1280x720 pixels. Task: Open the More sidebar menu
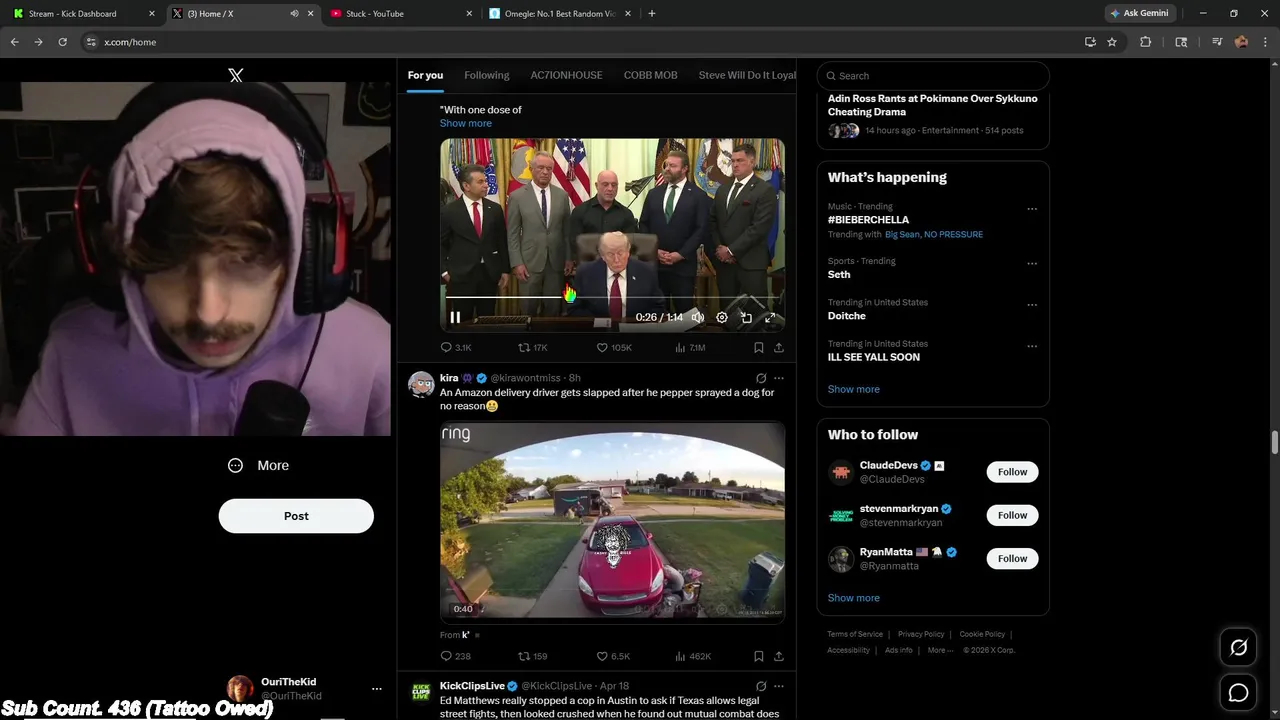259,465
